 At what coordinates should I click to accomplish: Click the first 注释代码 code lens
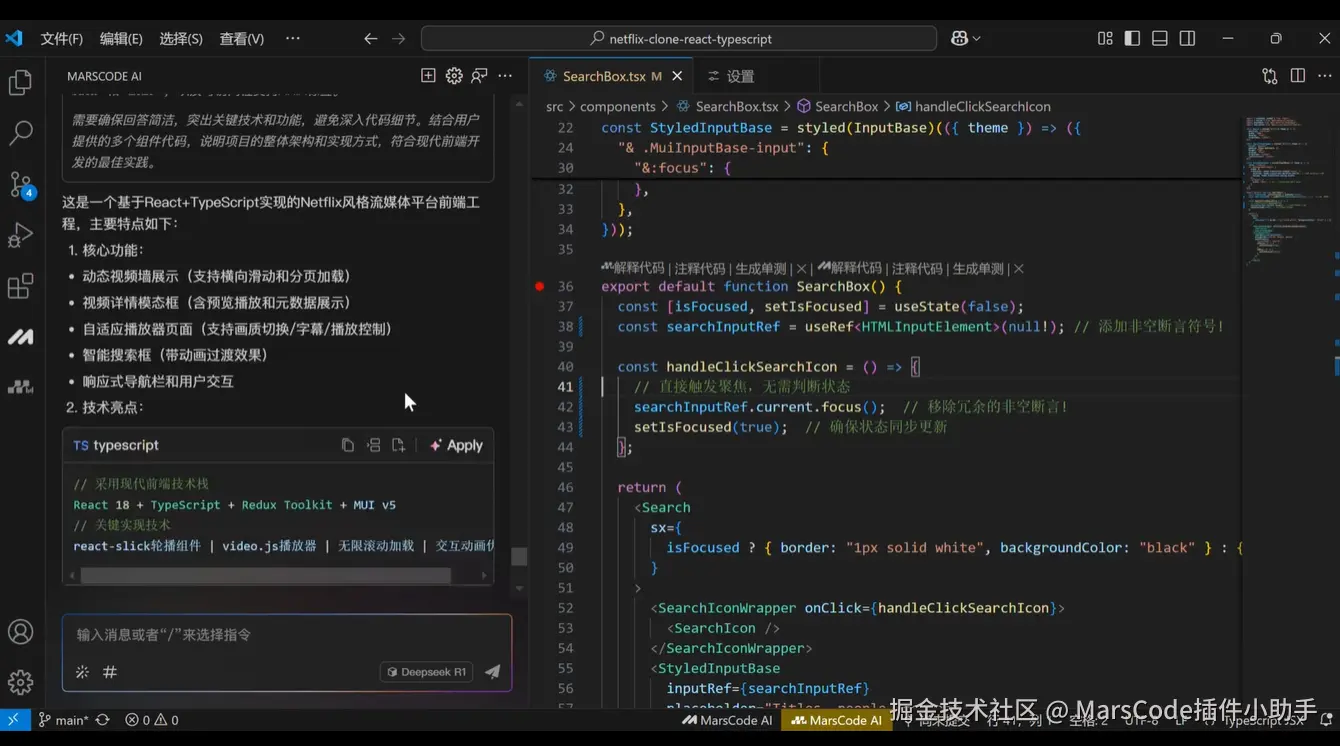700,268
